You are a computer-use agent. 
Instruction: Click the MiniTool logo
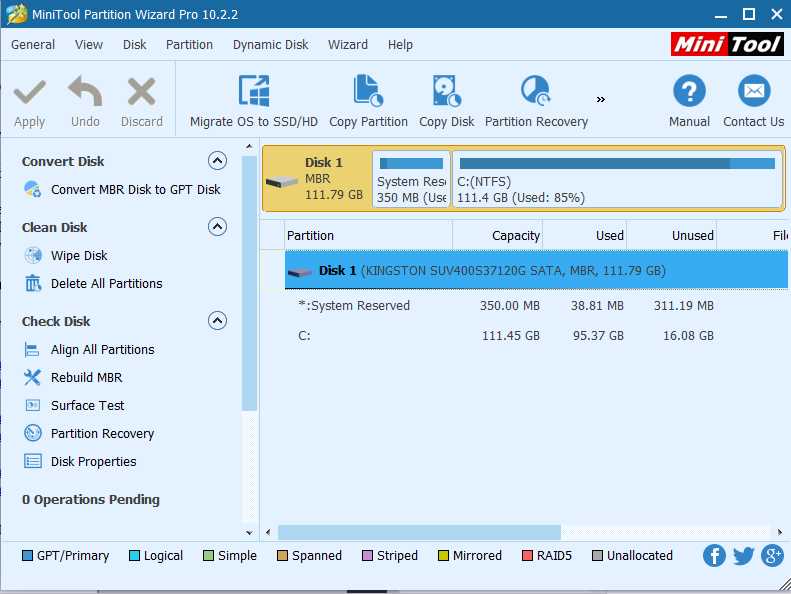click(x=727, y=44)
